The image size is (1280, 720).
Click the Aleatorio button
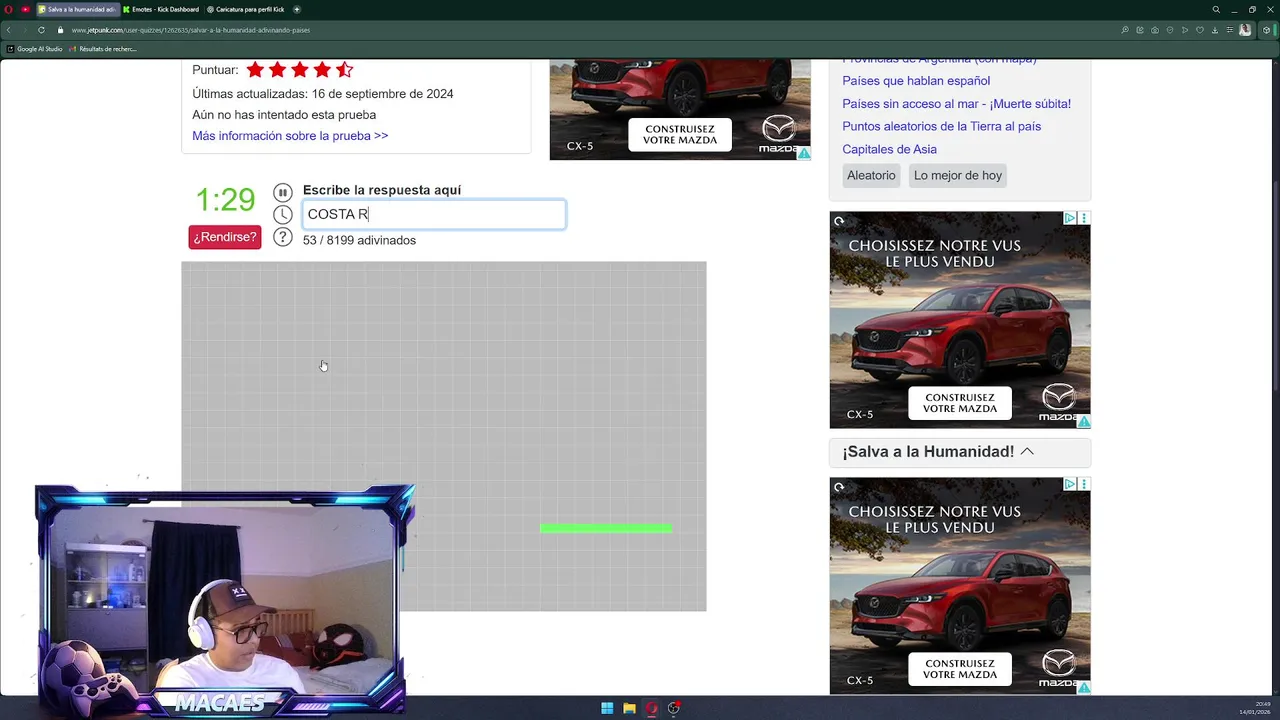(x=871, y=175)
